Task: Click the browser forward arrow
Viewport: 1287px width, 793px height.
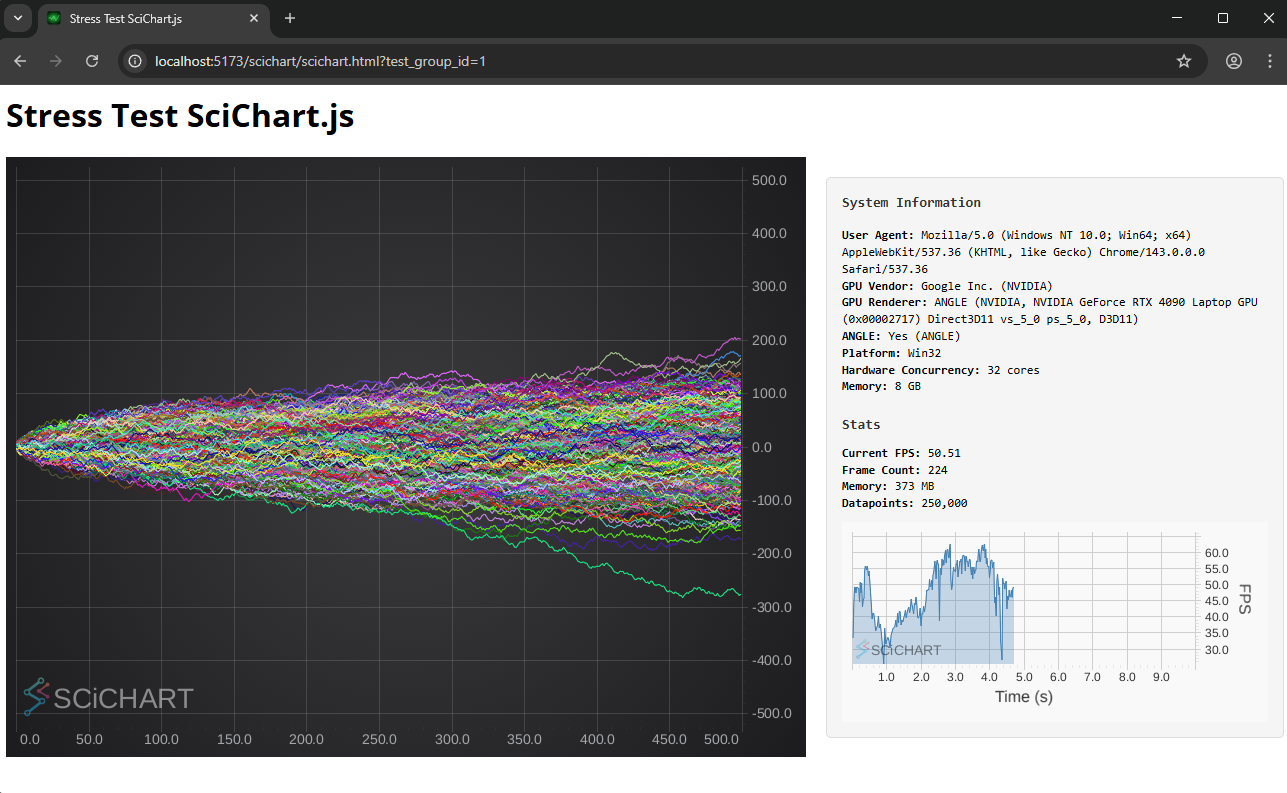Action: 56,61
